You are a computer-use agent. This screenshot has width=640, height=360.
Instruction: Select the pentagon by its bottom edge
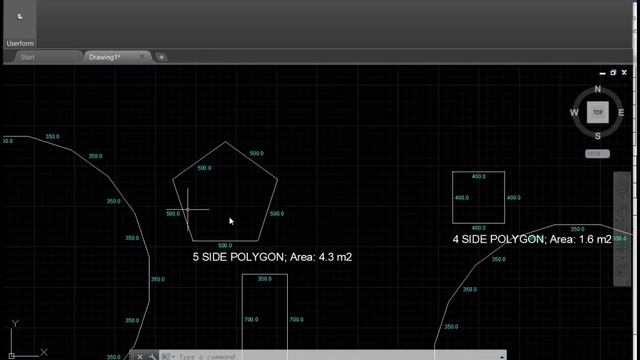(225, 241)
